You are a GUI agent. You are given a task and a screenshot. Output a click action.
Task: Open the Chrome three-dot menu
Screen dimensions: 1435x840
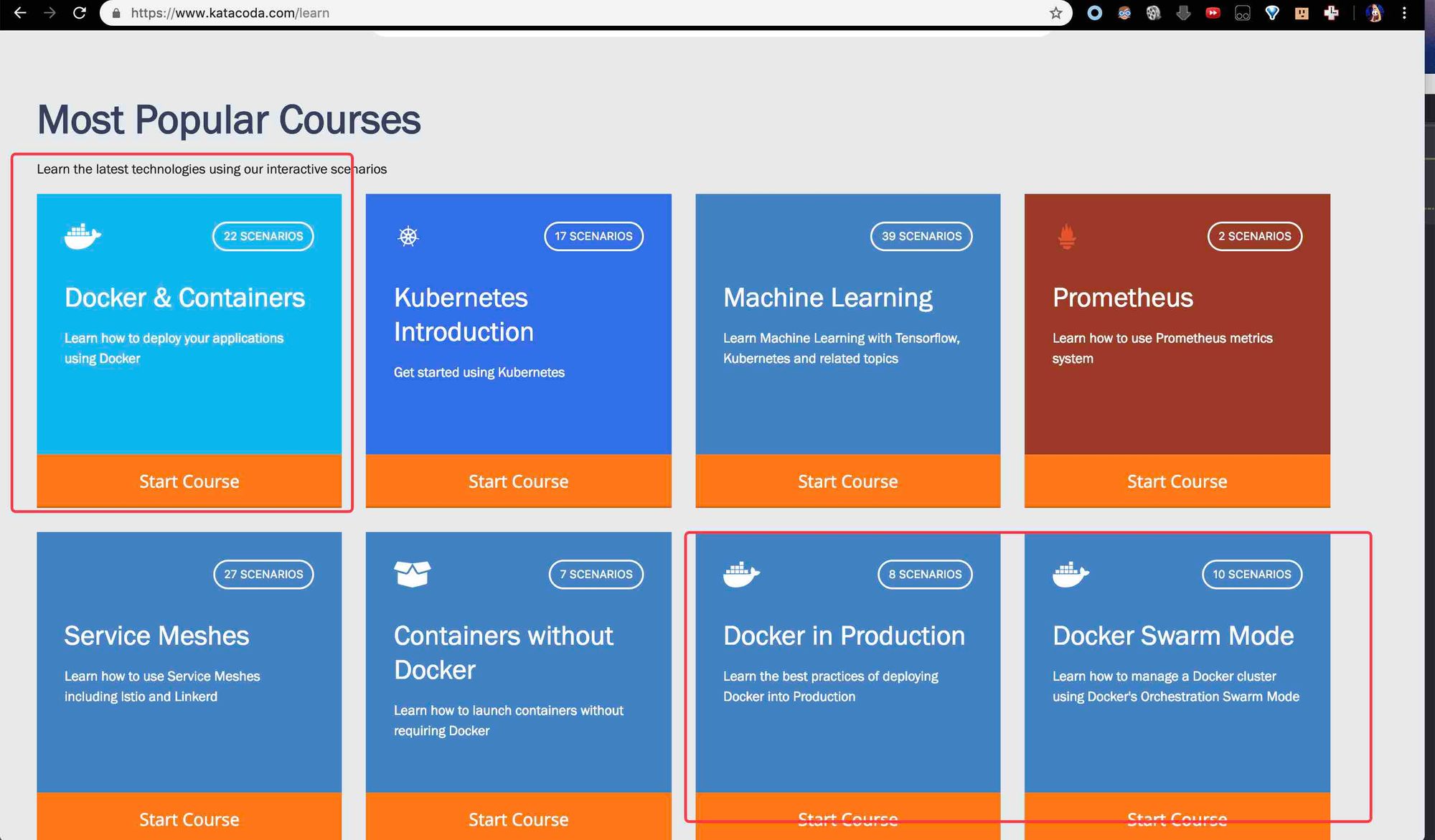pos(1406,13)
